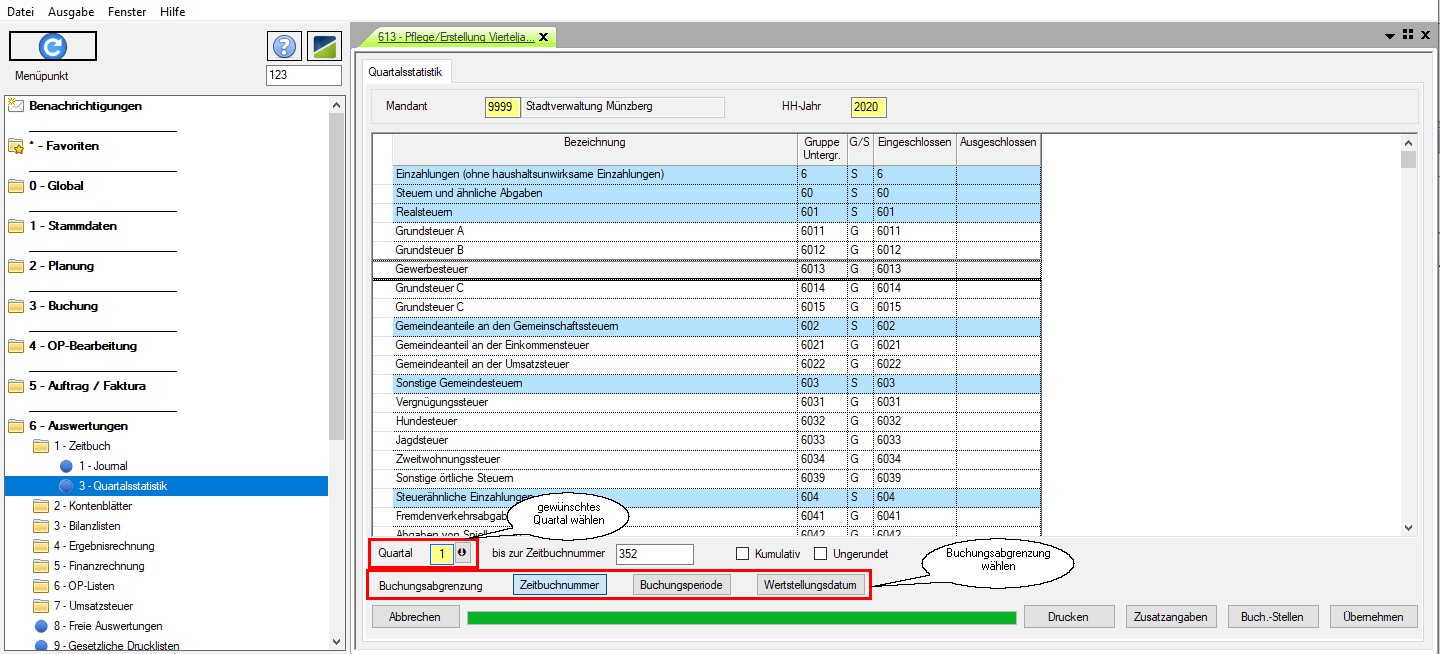Open the Ausgabe menu

[71, 11]
